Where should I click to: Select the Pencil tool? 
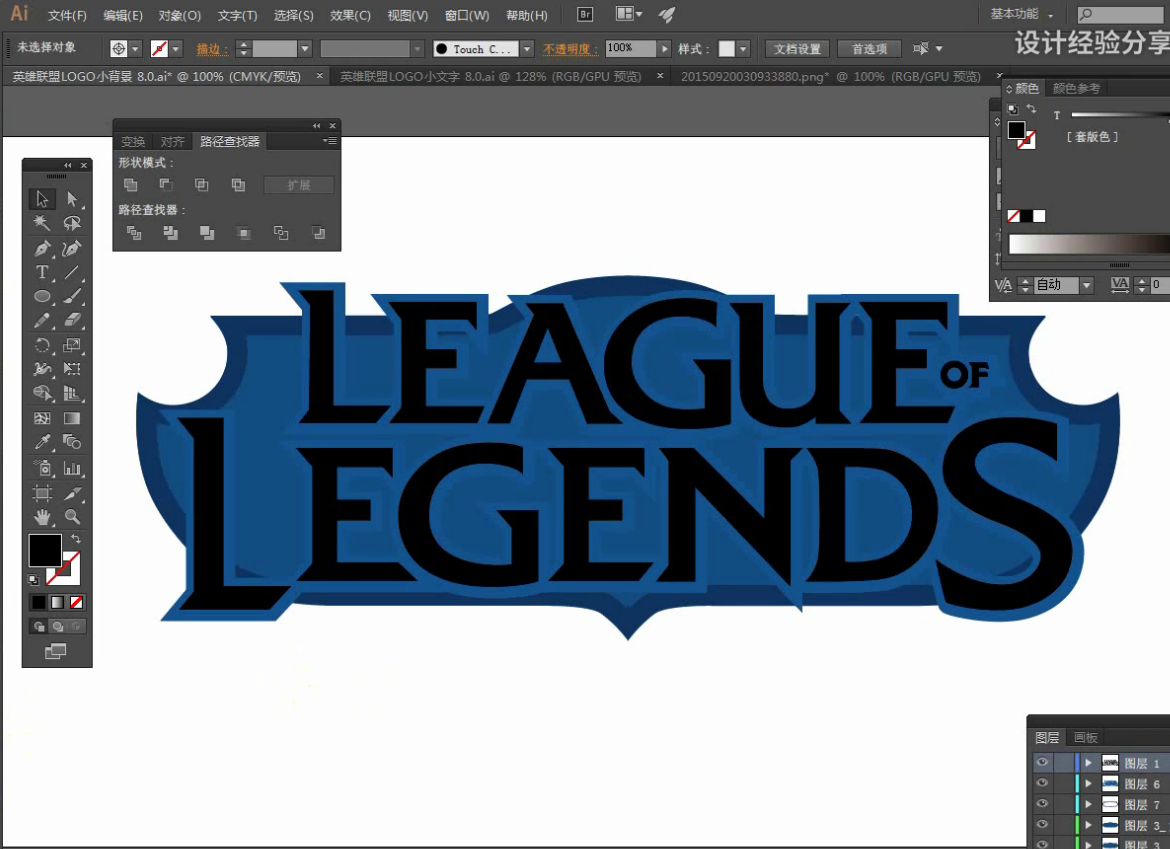[x=42, y=321]
